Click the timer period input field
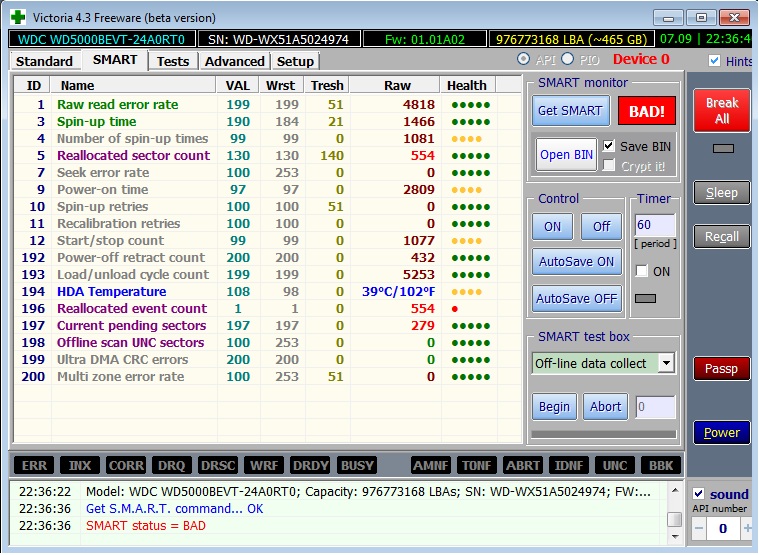759x555 pixels. 655,226
